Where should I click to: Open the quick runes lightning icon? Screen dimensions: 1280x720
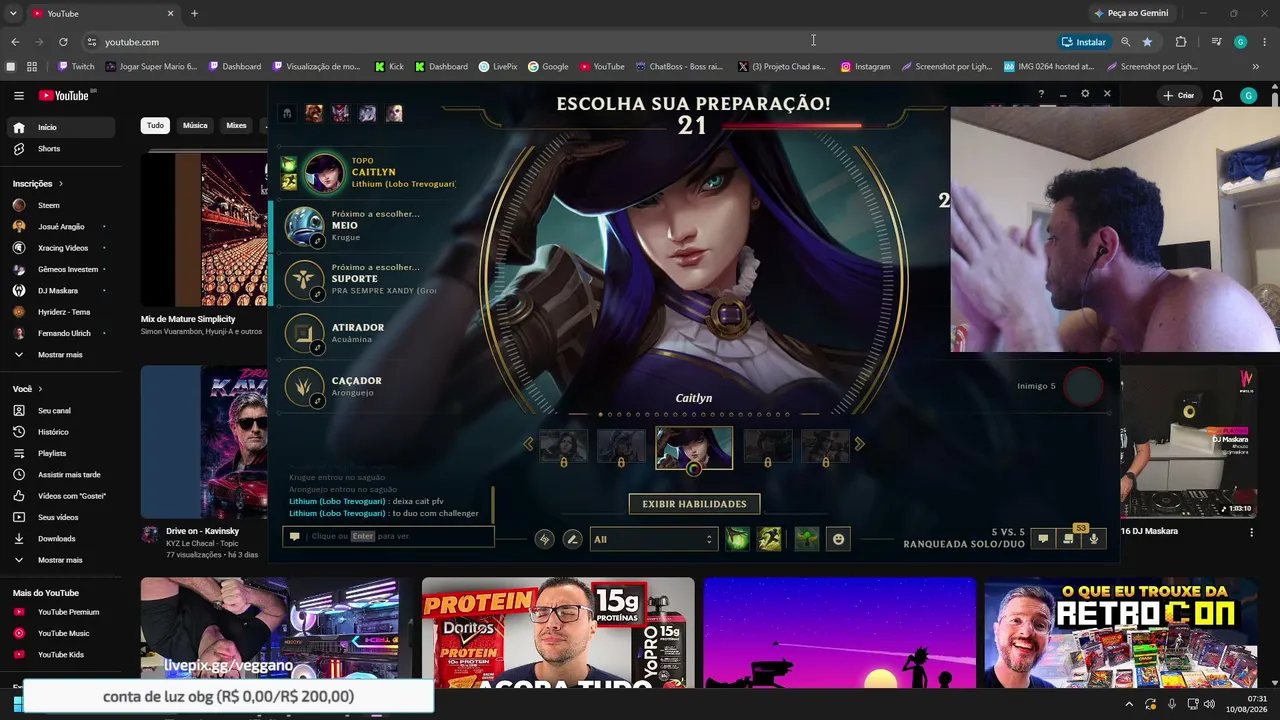[x=544, y=539]
